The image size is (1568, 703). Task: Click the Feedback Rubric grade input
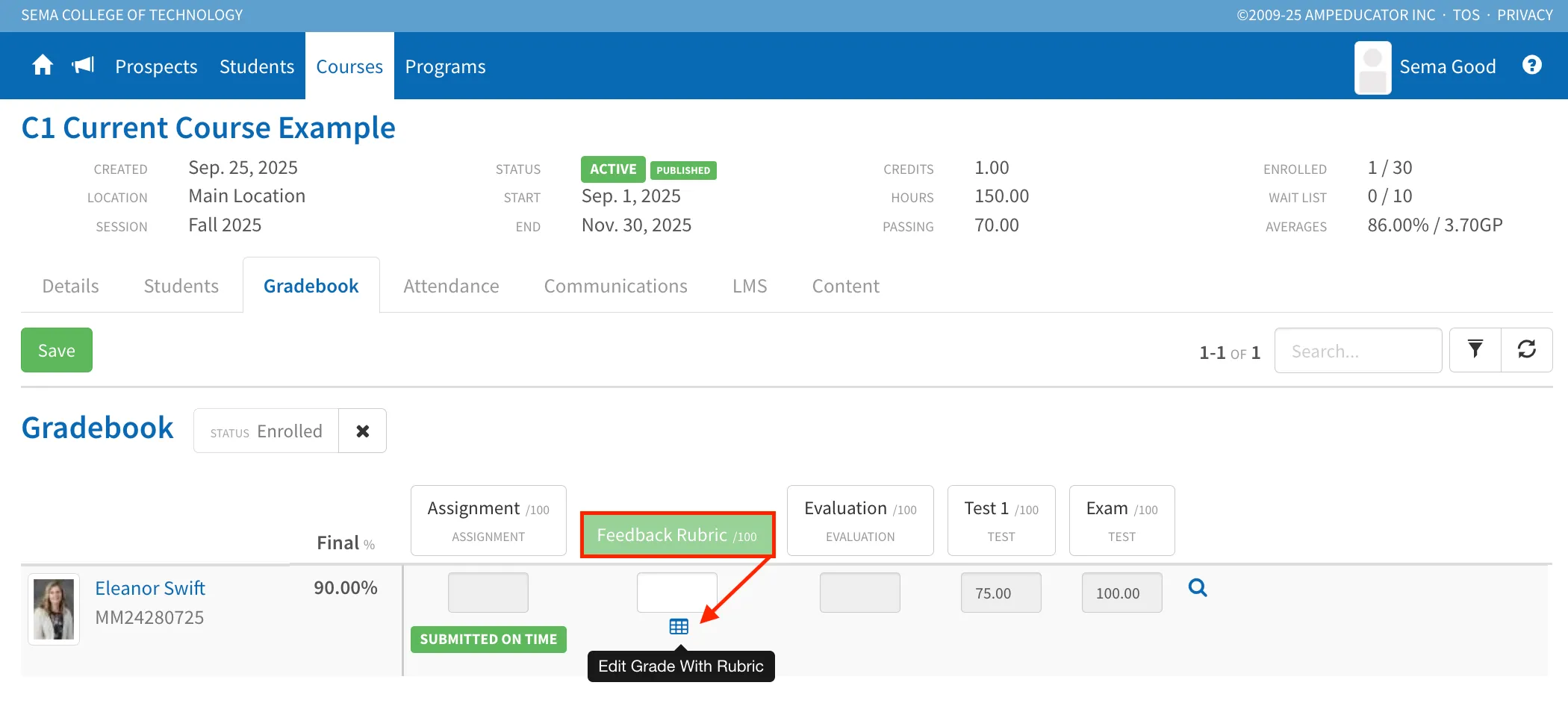pyautogui.click(x=677, y=593)
